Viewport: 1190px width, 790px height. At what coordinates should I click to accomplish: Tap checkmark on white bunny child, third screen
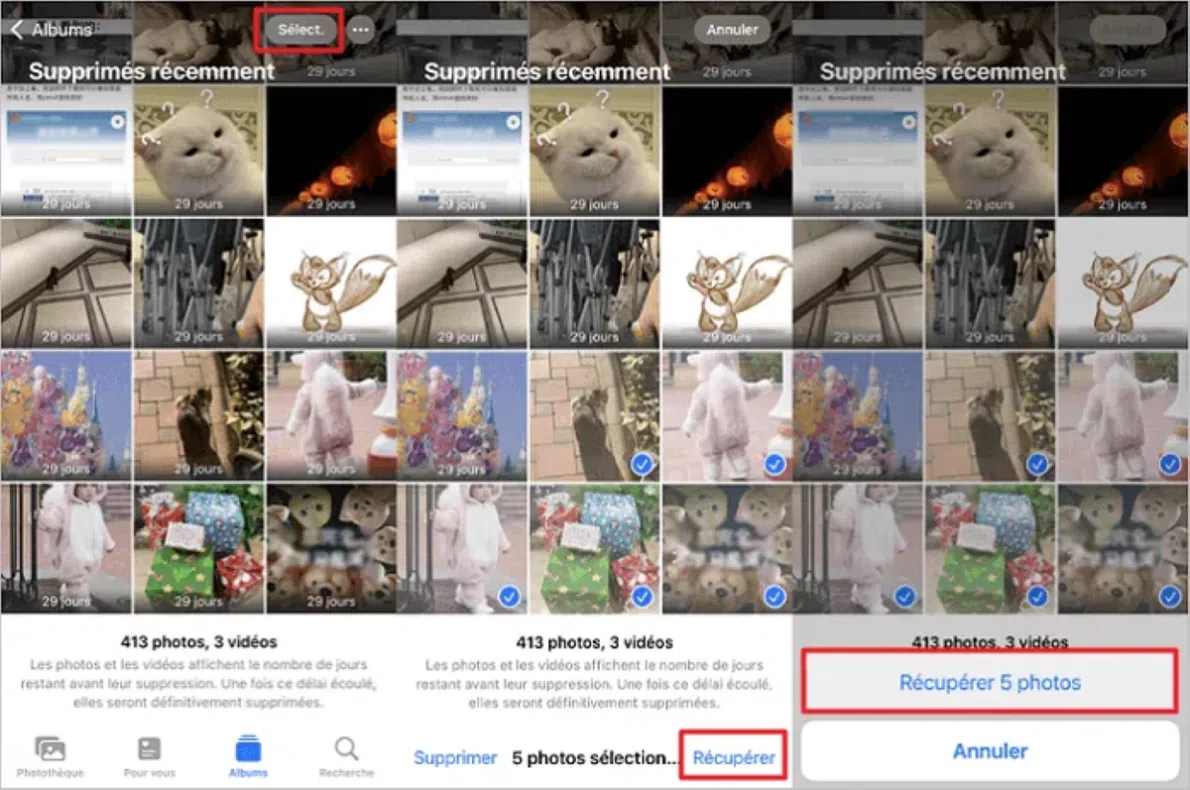tap(905, 596)
